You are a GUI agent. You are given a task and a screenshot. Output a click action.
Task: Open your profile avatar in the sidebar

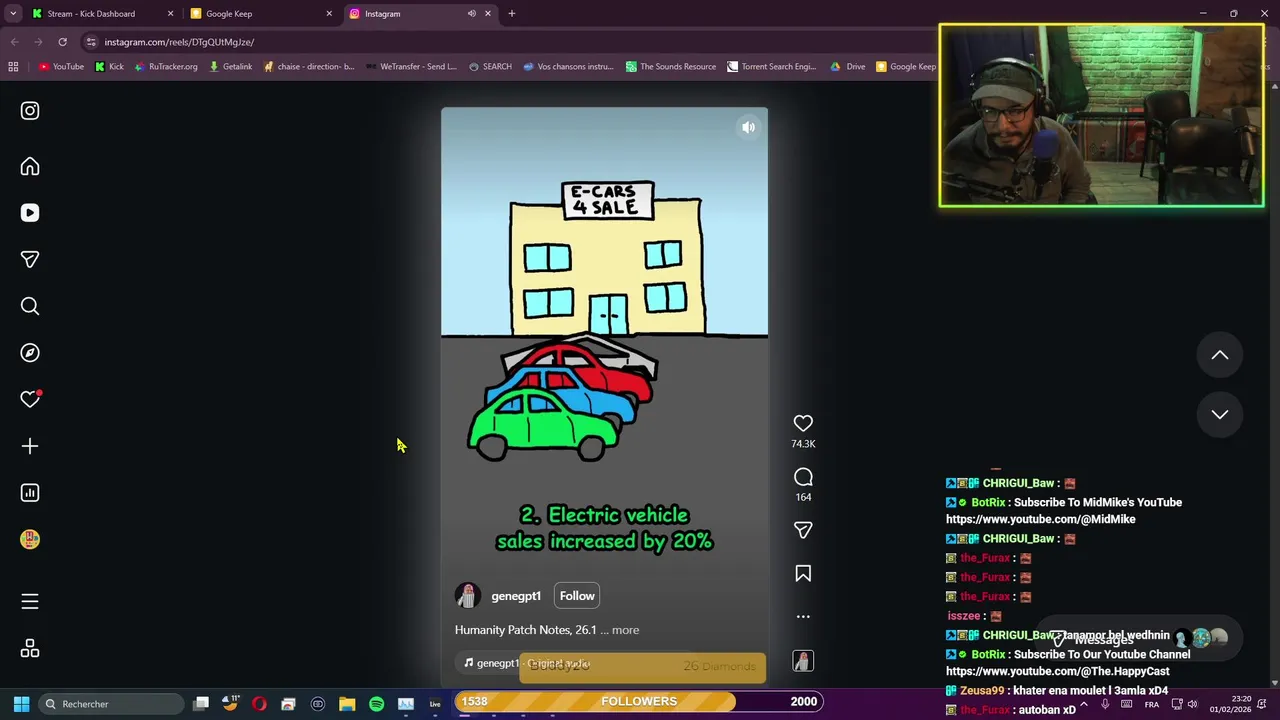pyautogui.click(x=30, y=540)
